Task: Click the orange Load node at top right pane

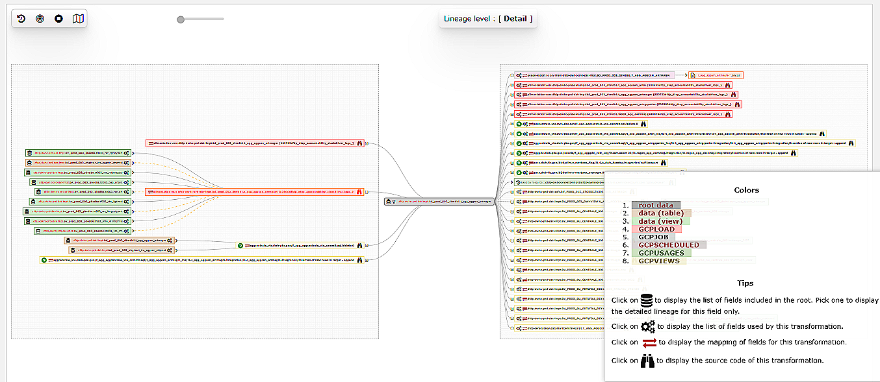Action: pos(717,75)
